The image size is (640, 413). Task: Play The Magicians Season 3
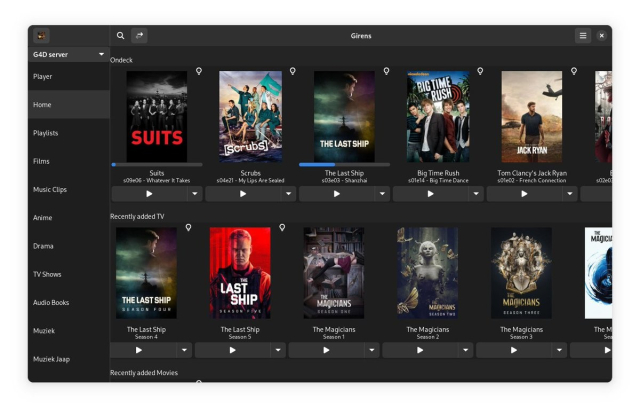coord(514,350)
